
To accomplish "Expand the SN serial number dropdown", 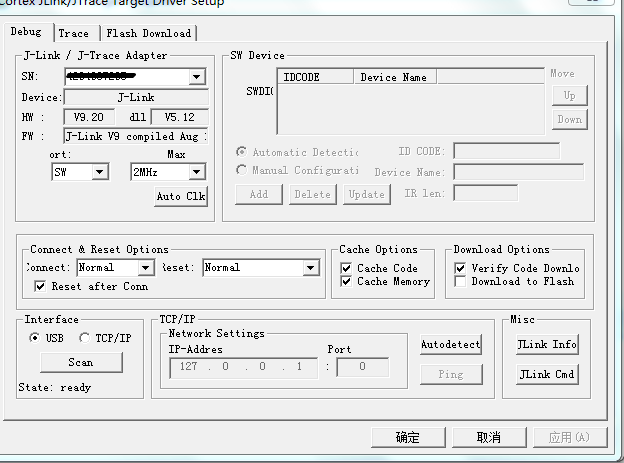I will 196,76.
